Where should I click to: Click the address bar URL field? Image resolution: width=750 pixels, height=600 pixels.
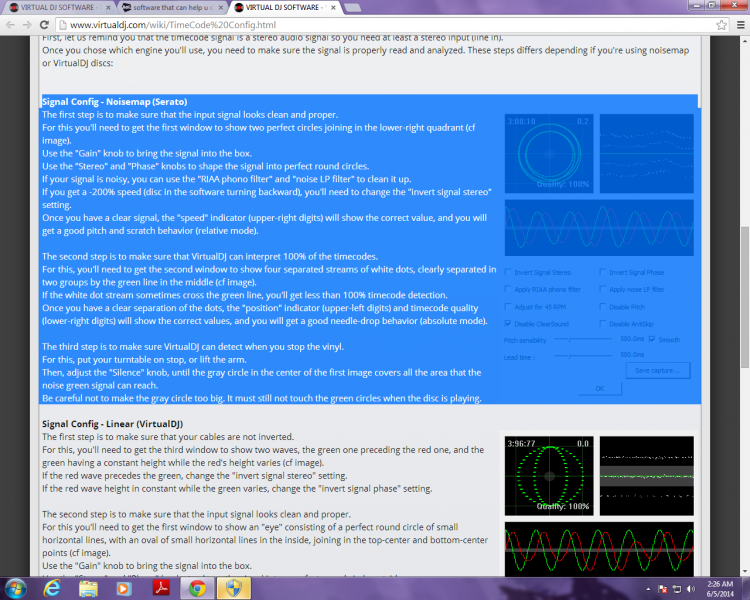[x=385, y=25]
